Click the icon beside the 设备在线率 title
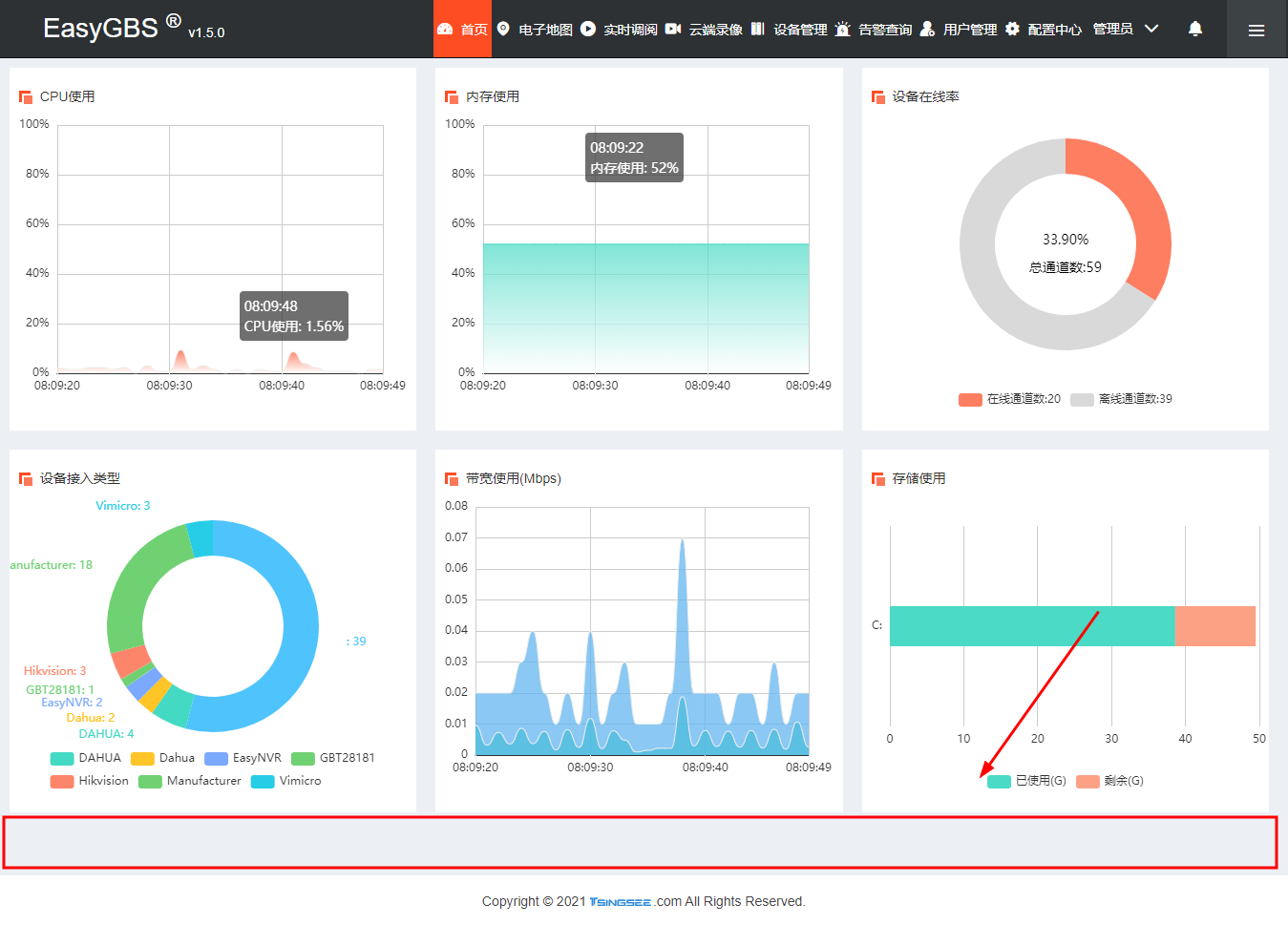The image size is (1288, 925). [x=878, y=96]
